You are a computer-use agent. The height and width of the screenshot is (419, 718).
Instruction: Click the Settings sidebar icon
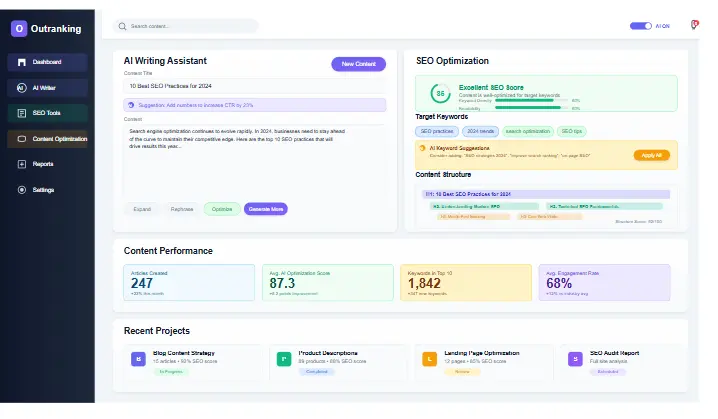pos(22,190)
